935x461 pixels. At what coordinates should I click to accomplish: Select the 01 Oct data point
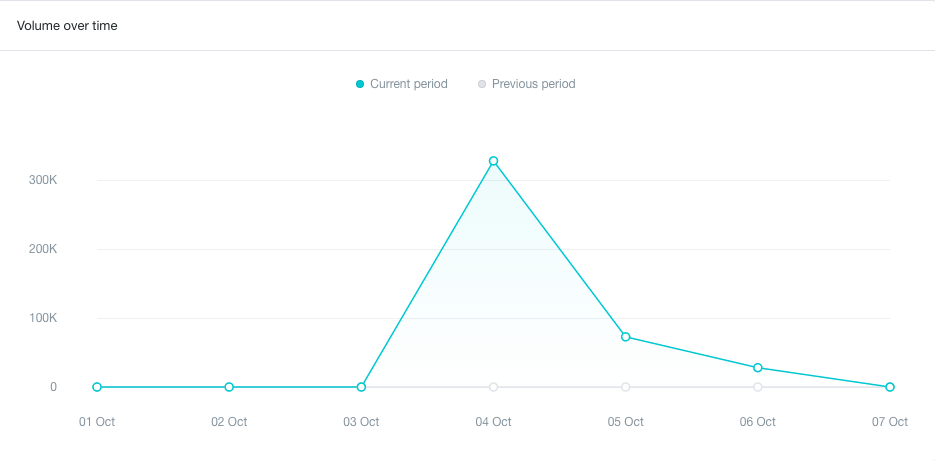tap(97, 387)
